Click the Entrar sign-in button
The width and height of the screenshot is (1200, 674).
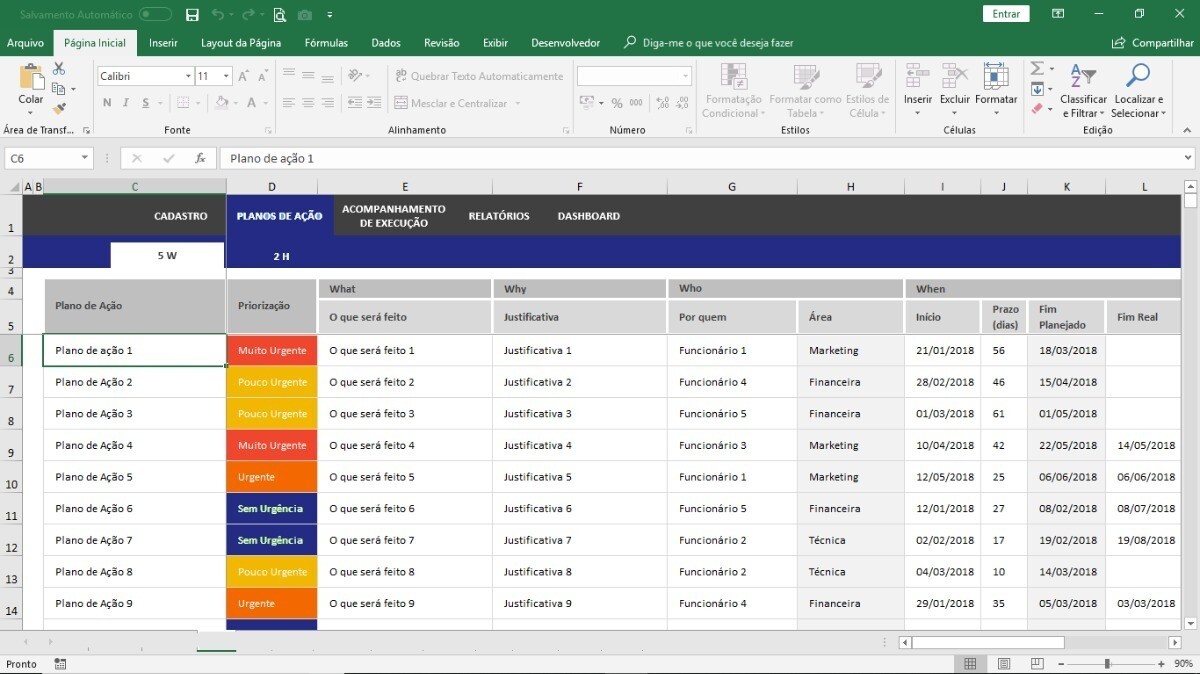tap(1006, 14)
